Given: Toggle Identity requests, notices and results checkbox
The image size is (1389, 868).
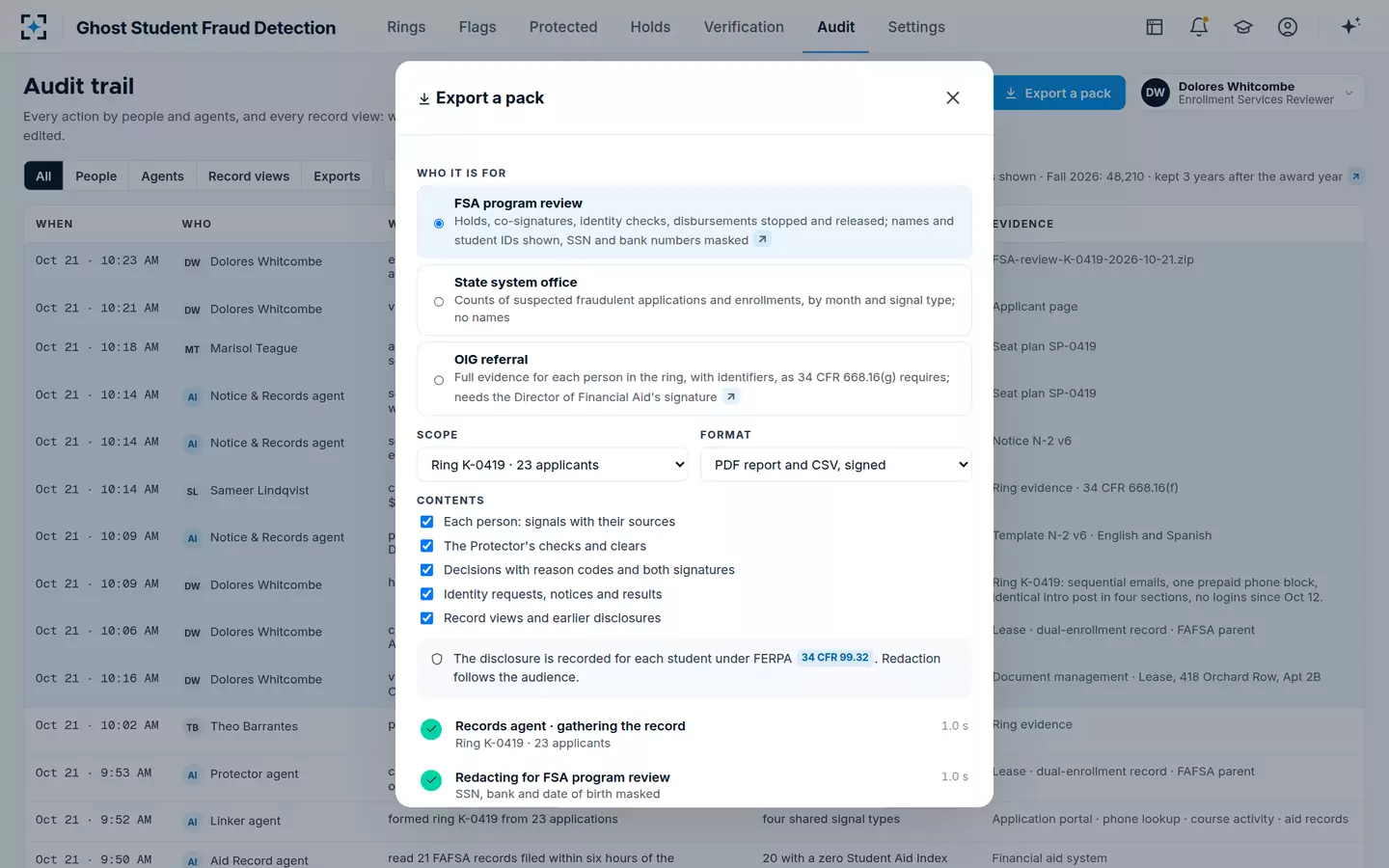Looking at the screenshot, I should point(426,594).
